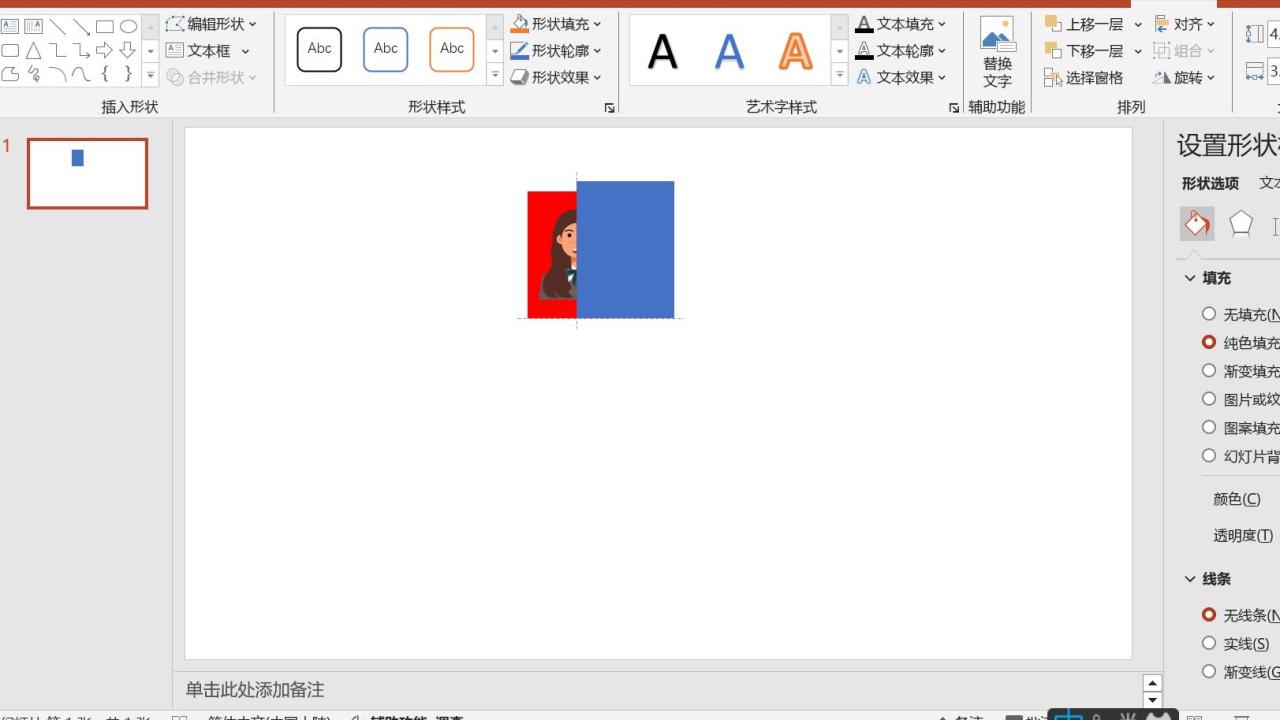Open the Align (对齐) dropdown
Screen dimensions: 1280x720
tap(1186, 24)
